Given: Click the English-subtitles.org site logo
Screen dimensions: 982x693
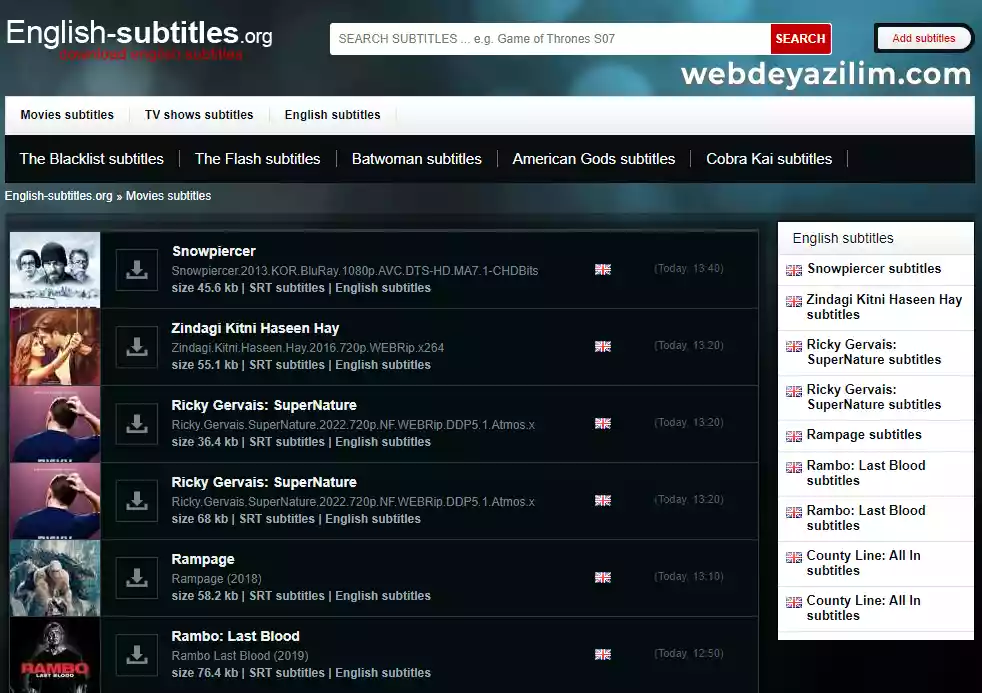Looking at the screenshot, I should [139, 38].
